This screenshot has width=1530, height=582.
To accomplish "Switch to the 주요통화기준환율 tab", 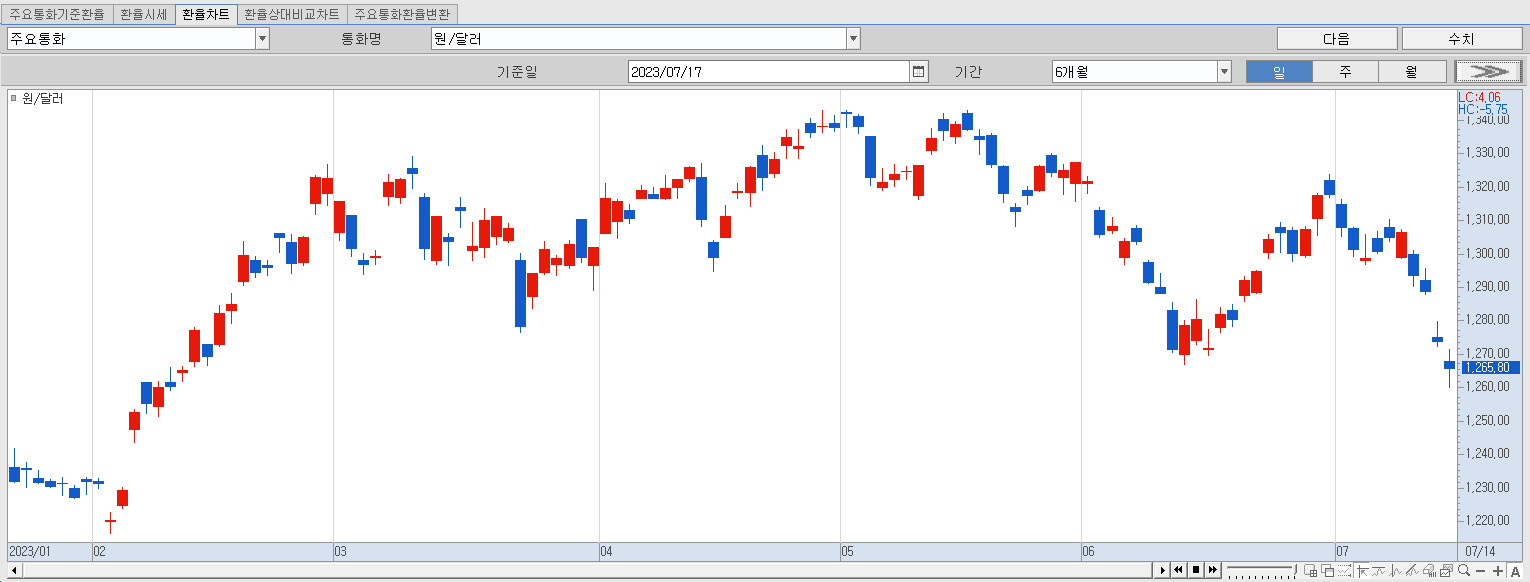I will [56, 14].
